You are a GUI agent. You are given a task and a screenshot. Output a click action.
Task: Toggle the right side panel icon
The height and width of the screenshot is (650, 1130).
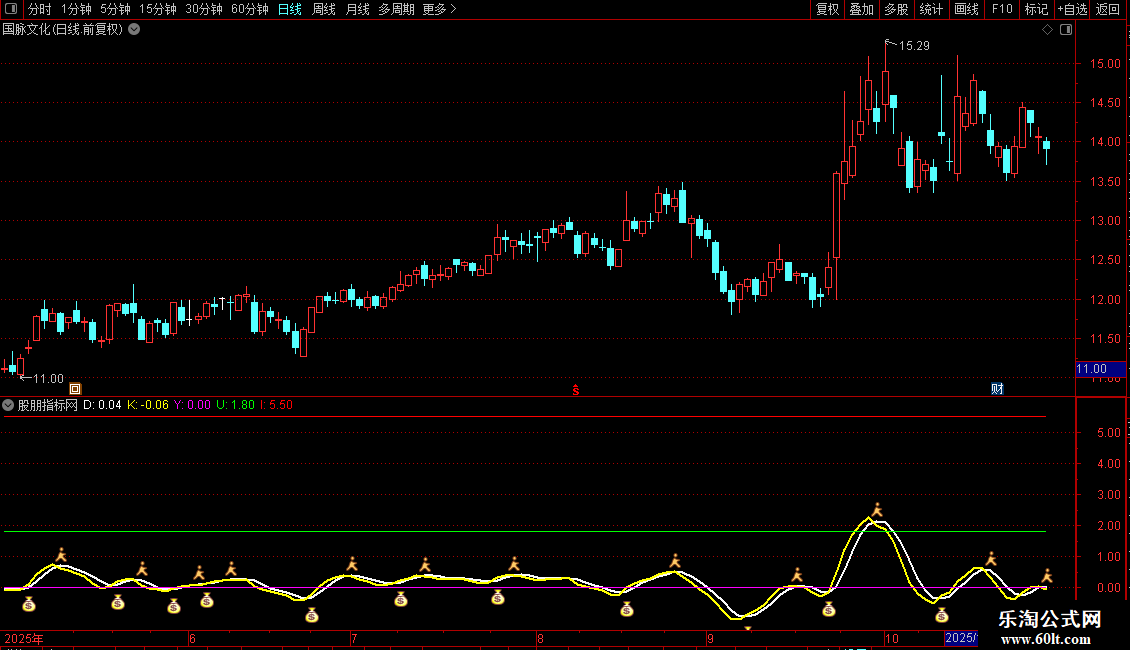pos(1066,30)
